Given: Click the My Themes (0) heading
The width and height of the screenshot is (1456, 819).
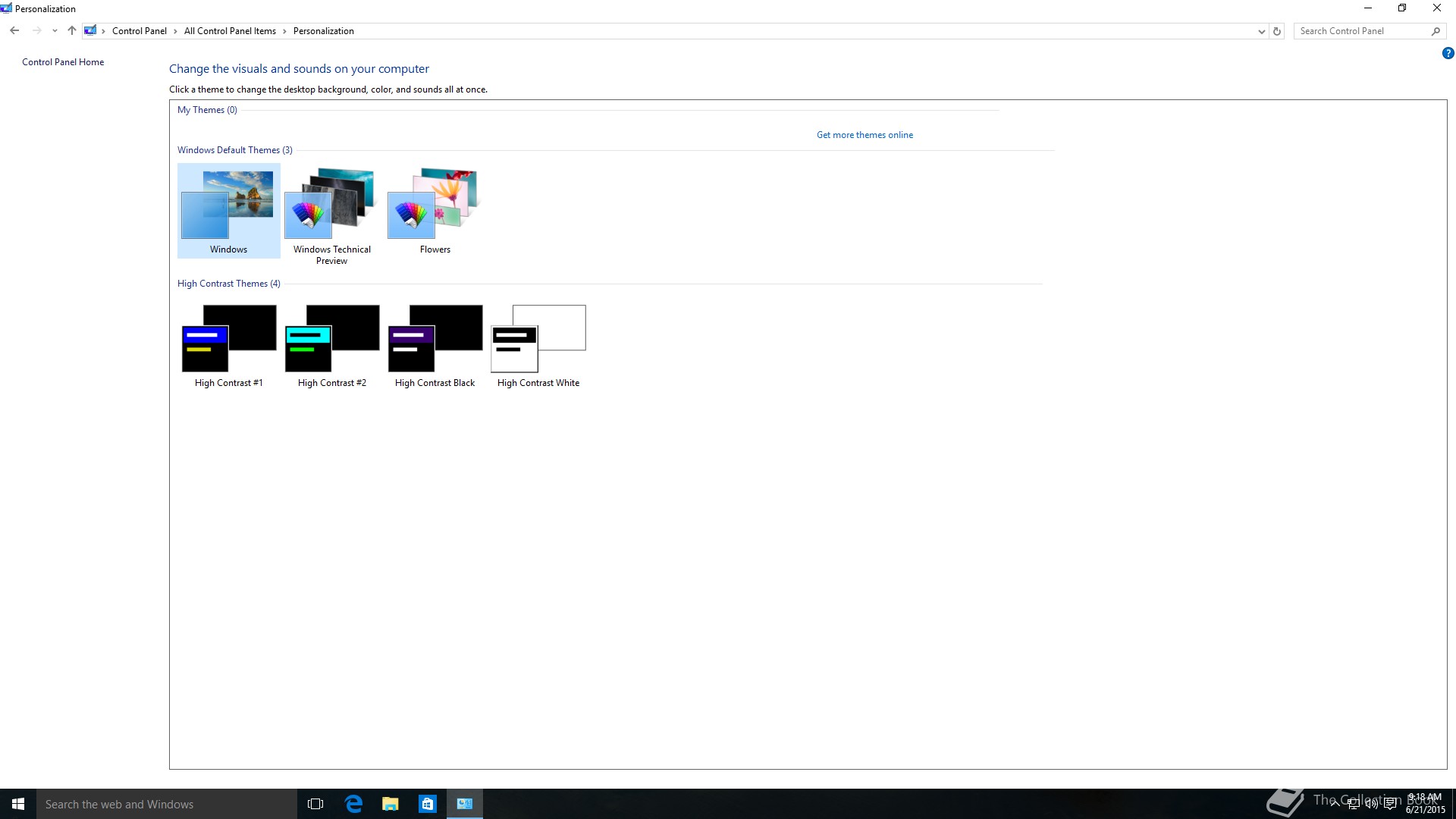Looking at the screenshot, I should [207, 110].
